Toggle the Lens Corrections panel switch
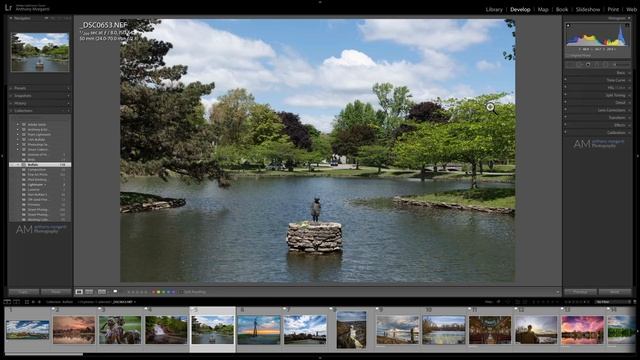This screenshot has width=640, height=360. pyautogui.click(x=566, y=110)
